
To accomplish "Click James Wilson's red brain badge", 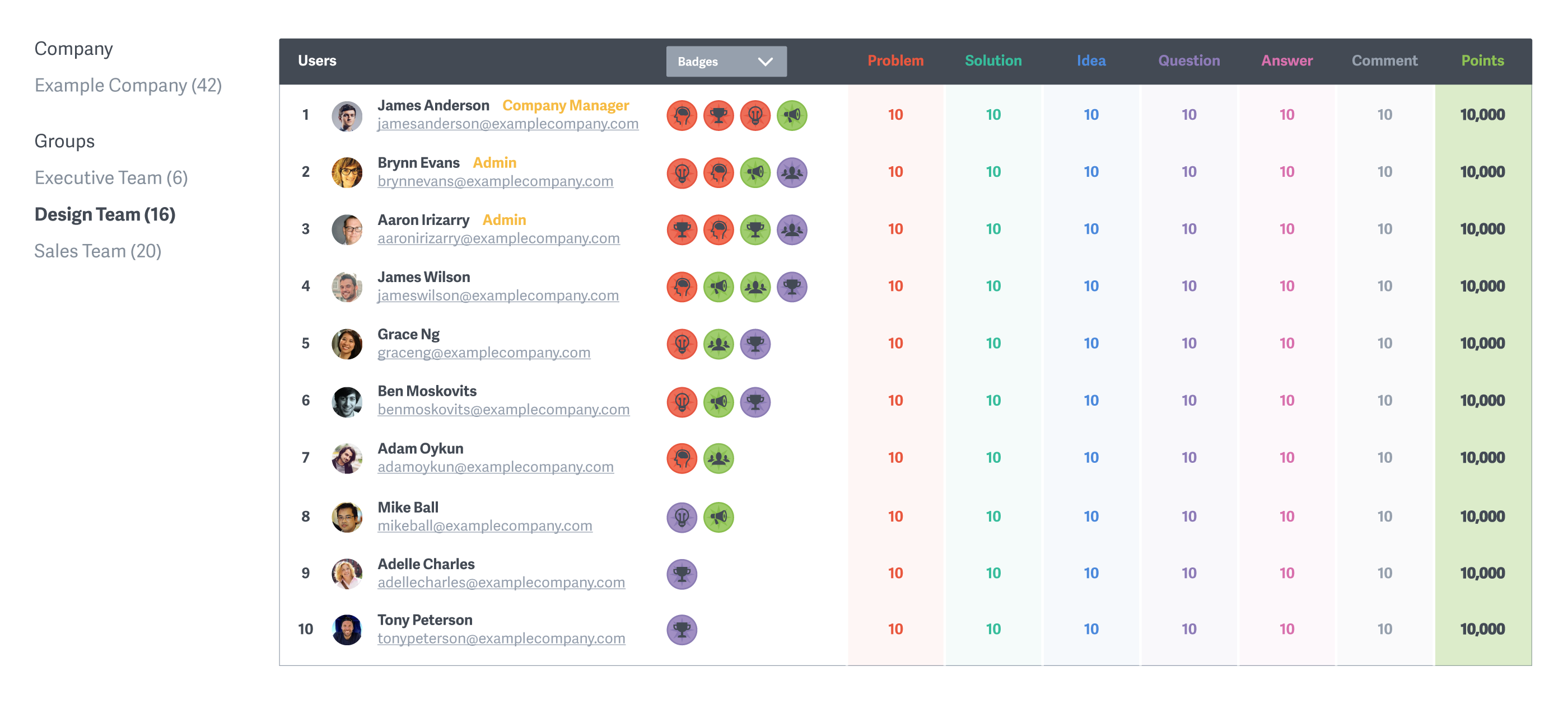I will tap(682, 287).
